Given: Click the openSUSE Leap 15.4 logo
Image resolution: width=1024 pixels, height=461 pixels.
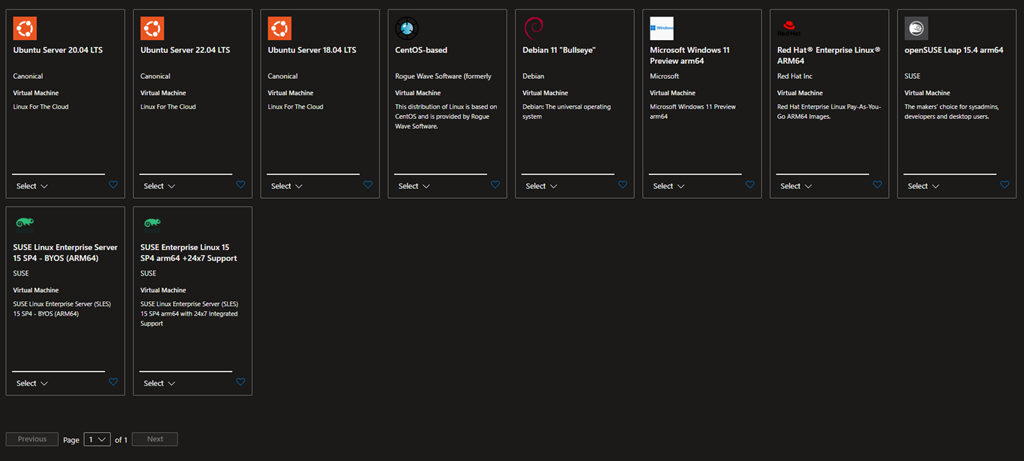Looking at the screenshot, I should [x=916, y=28].
